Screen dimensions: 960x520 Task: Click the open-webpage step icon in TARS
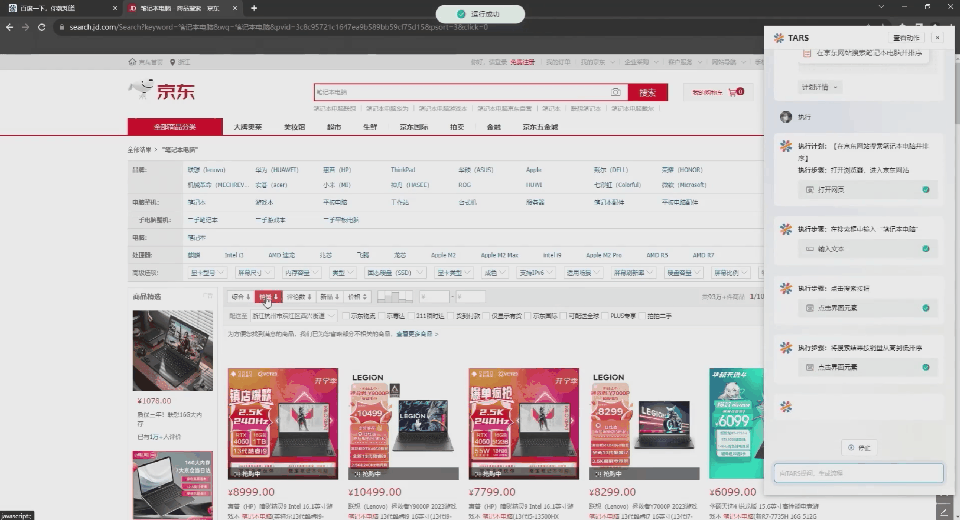[x=809, y=190]
